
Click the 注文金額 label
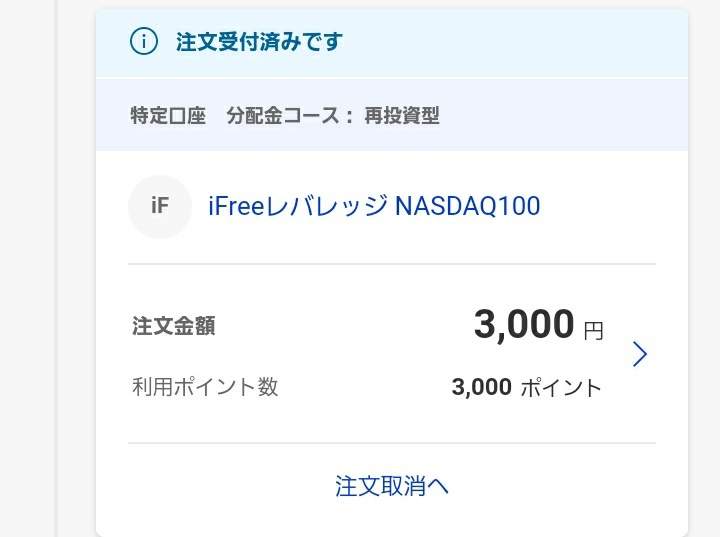pos(174,326)
